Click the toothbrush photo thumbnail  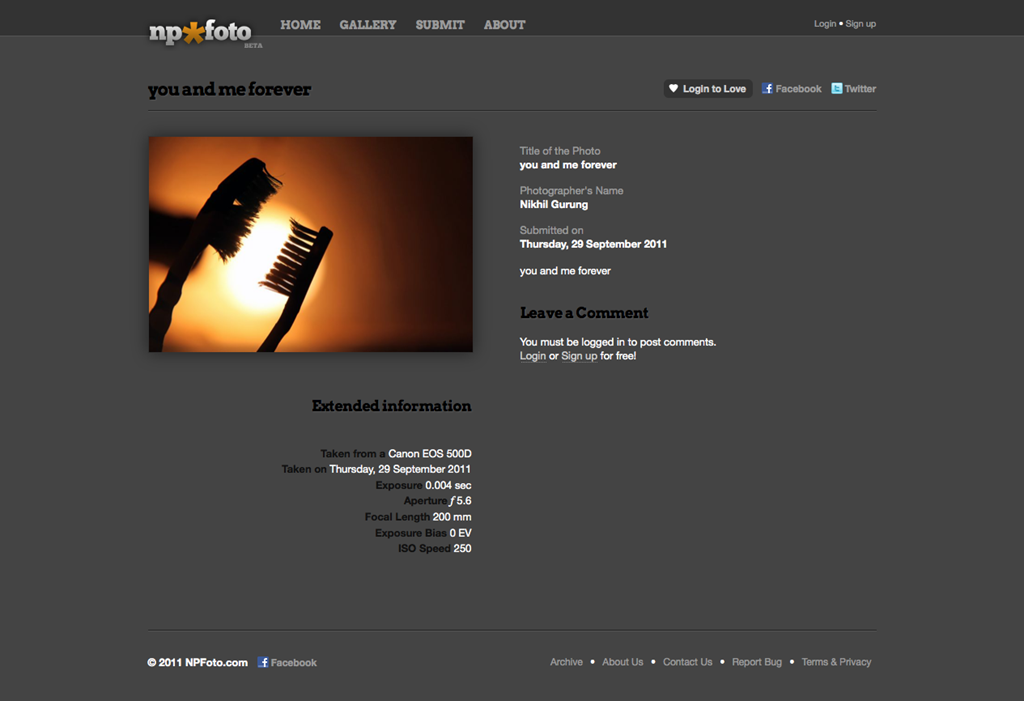311,244
